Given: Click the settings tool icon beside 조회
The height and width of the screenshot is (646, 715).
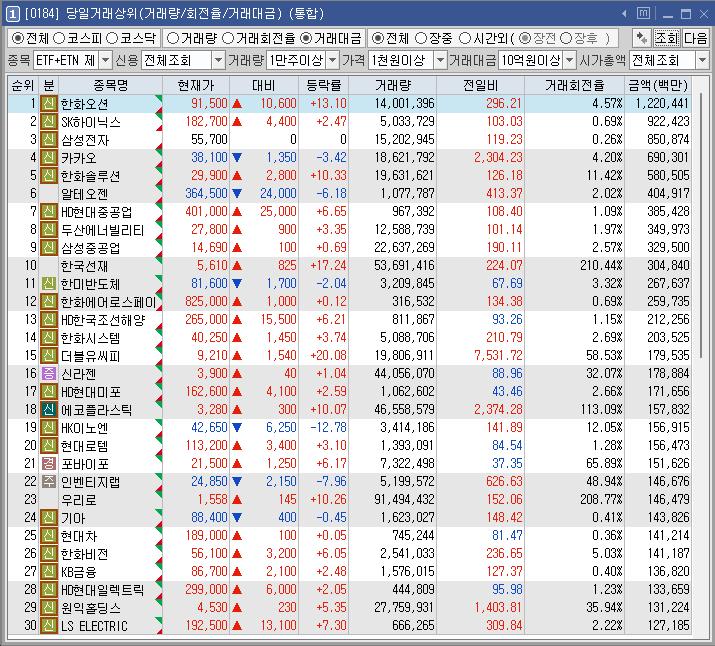Looking at the screenshot, I should click(x=642, y=38).
